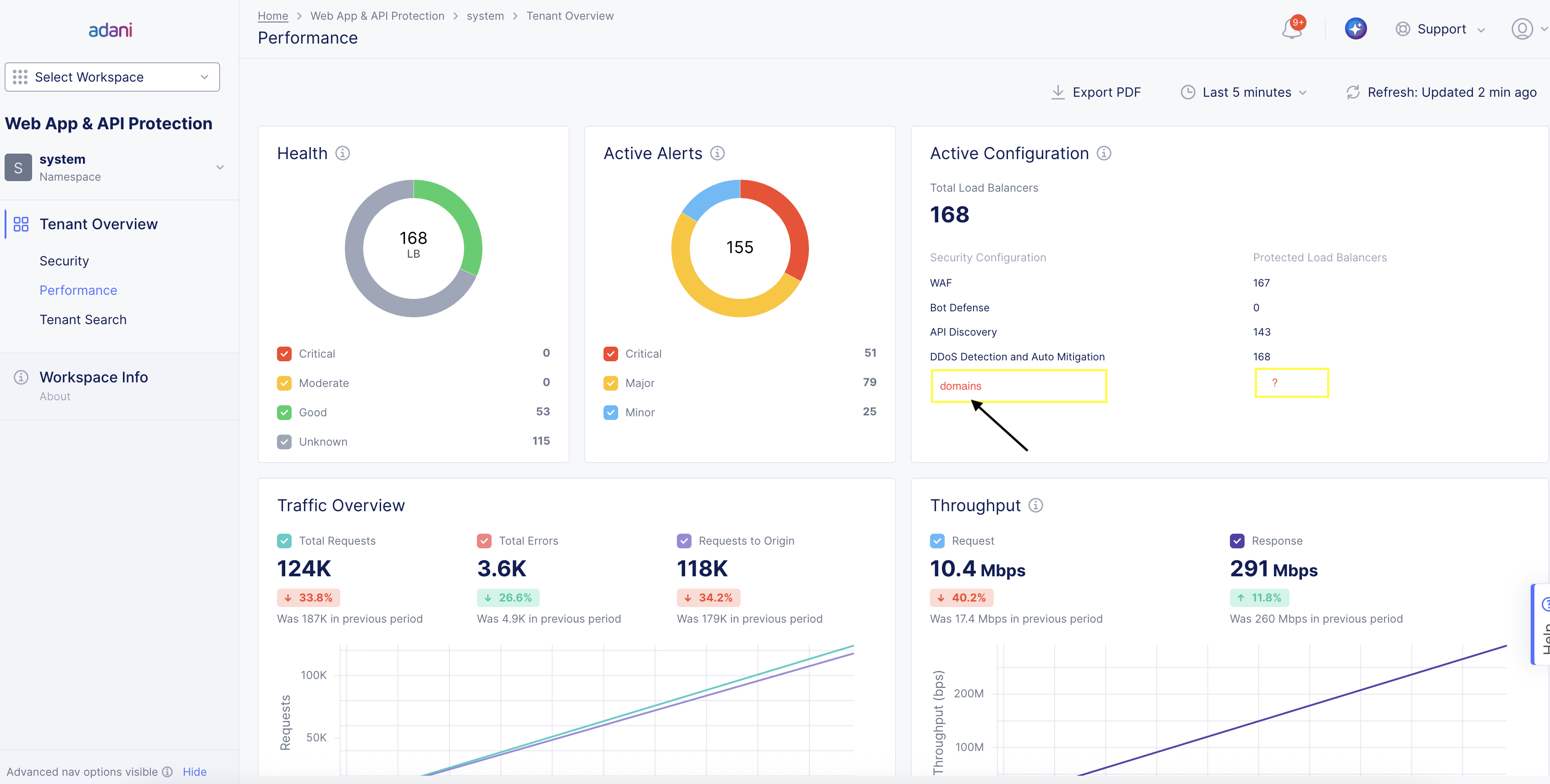Click the Active Alerts info icon

pos(717,154)
